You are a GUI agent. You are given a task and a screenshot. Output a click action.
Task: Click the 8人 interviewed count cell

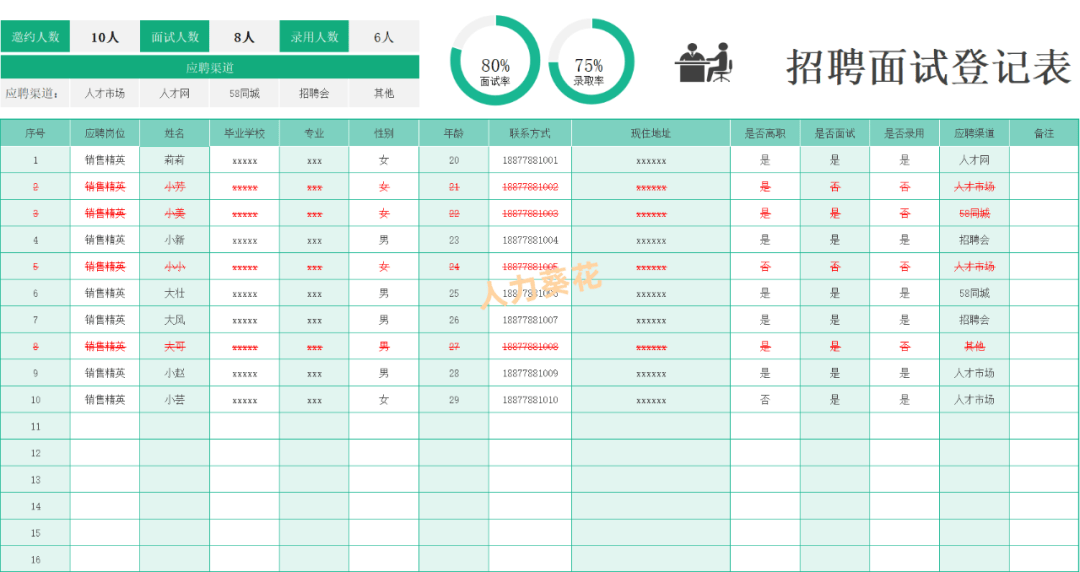(x=244, y=37)
